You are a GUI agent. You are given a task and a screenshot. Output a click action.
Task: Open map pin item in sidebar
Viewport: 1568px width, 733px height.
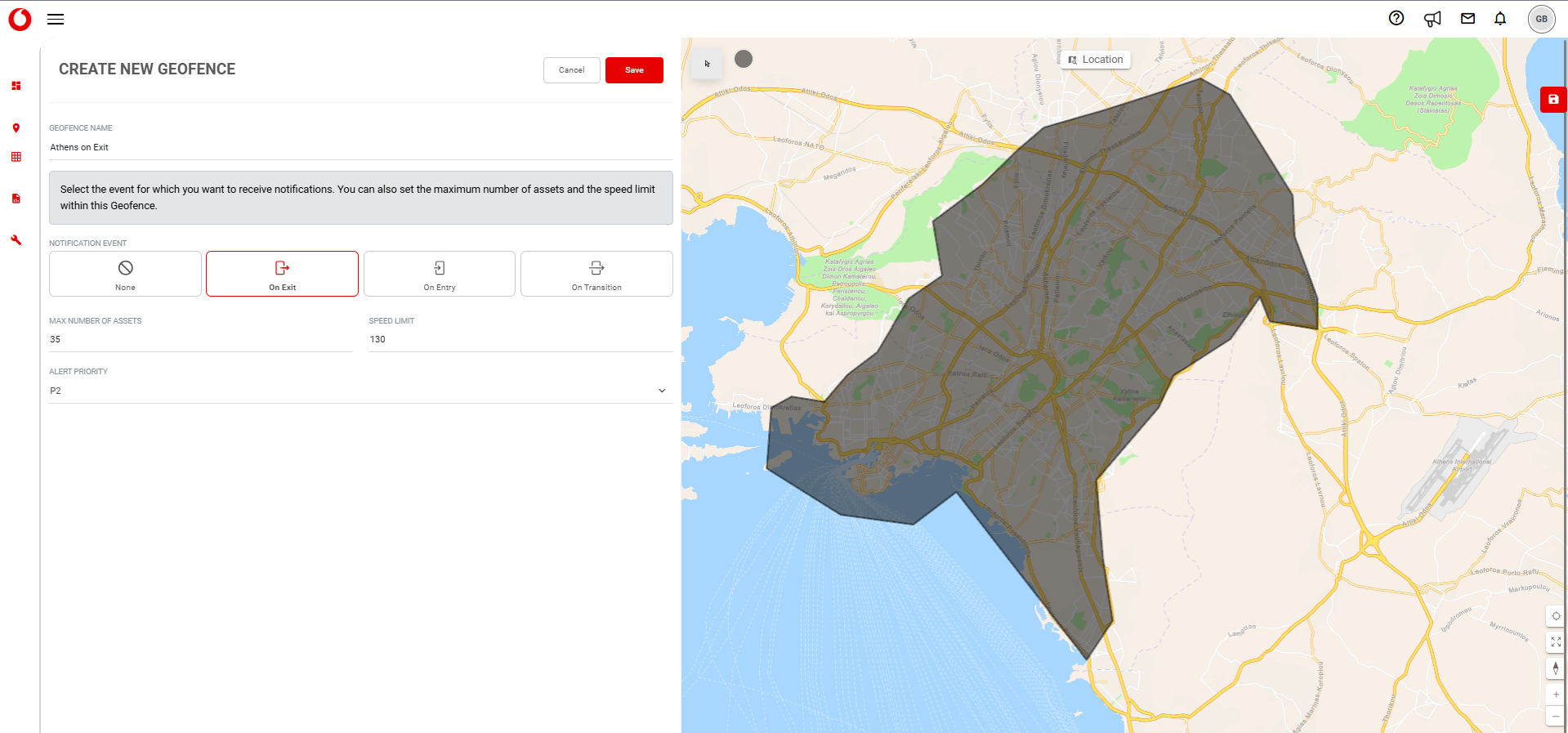(16, 128)
